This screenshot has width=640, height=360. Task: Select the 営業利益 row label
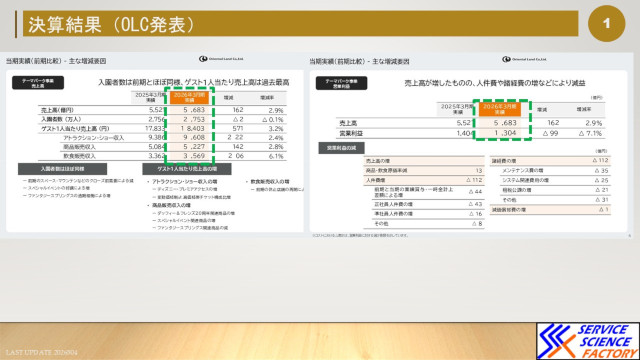[x=351, y=133]
